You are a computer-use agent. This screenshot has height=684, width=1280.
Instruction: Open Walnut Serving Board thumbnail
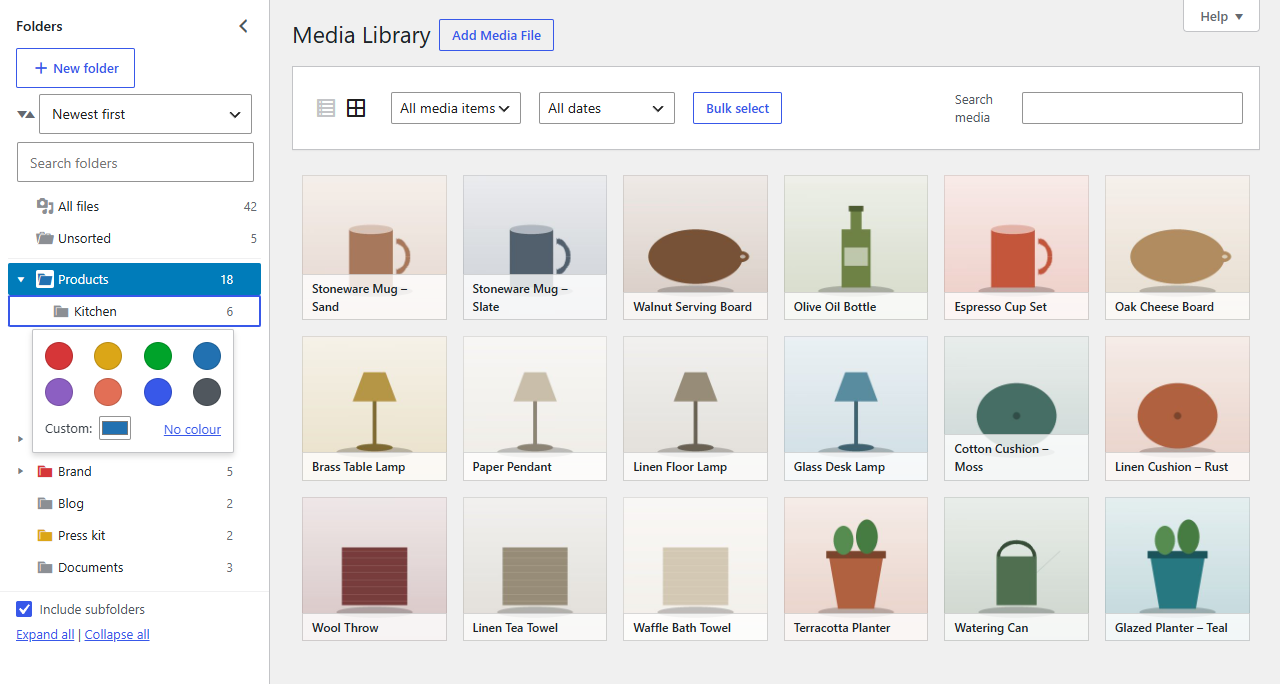click(x=695, y=248)
